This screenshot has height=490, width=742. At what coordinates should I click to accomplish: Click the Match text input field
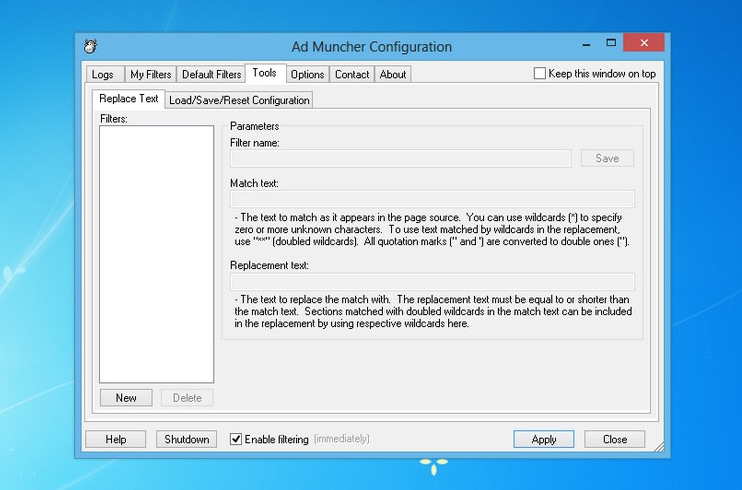(432, 199)
